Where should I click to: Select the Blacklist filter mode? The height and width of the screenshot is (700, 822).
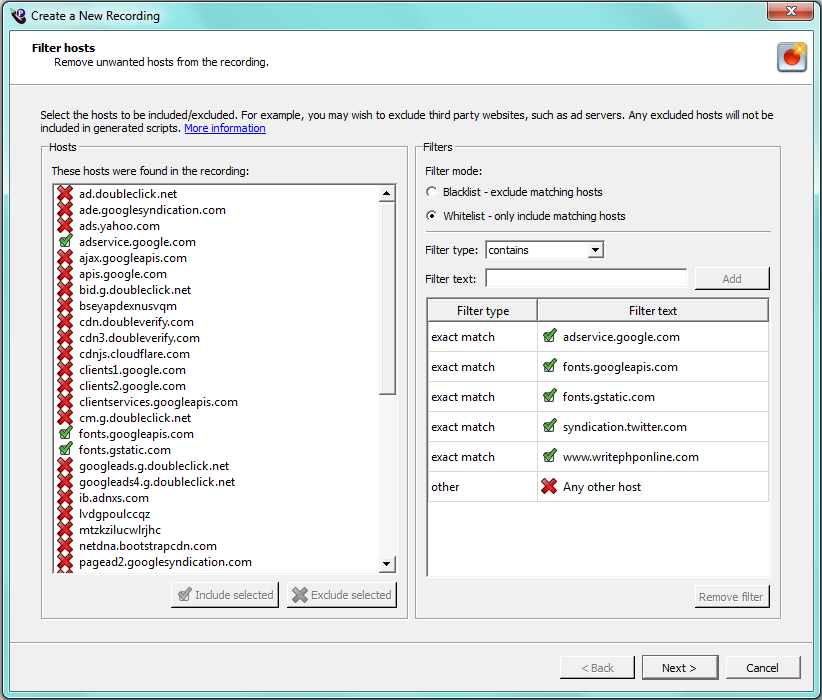click(x=431, y=192)
